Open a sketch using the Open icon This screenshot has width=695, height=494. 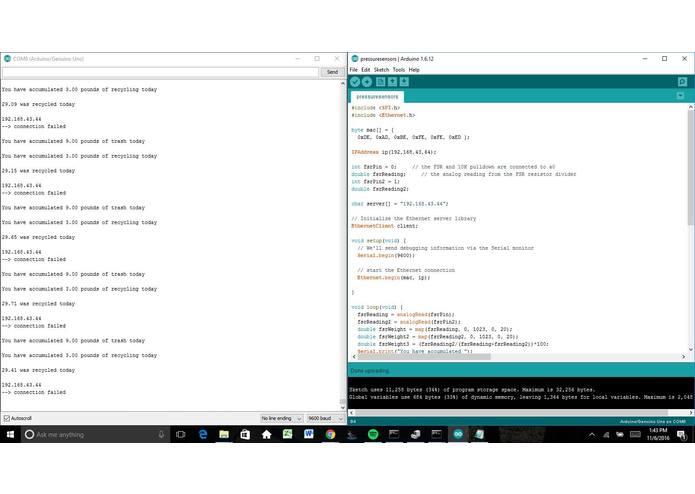pos(392,82)
